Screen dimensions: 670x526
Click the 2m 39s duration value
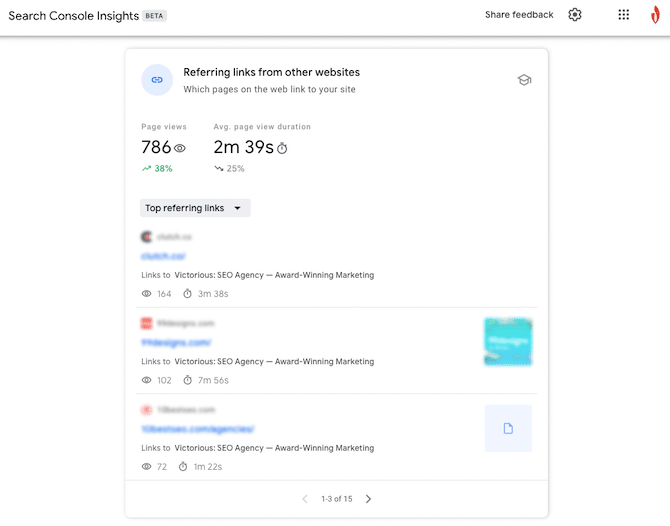244,147
